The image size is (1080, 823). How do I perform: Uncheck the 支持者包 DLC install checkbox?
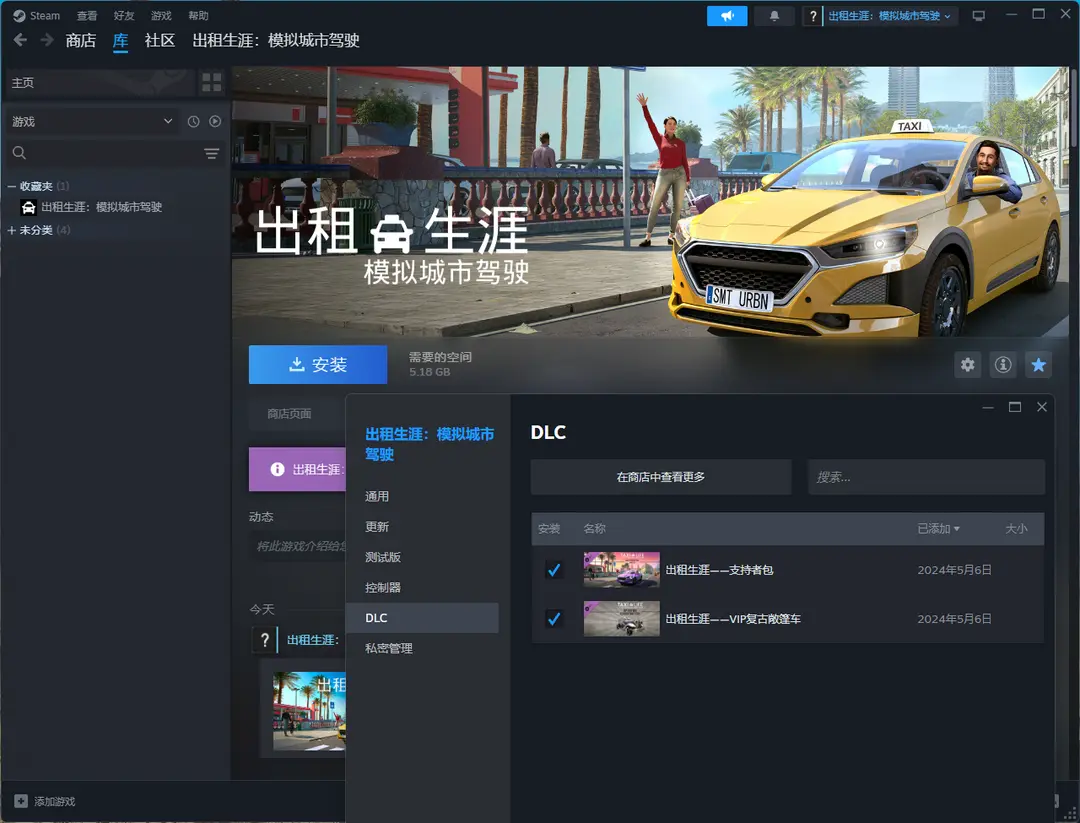(x=554, y=570)
